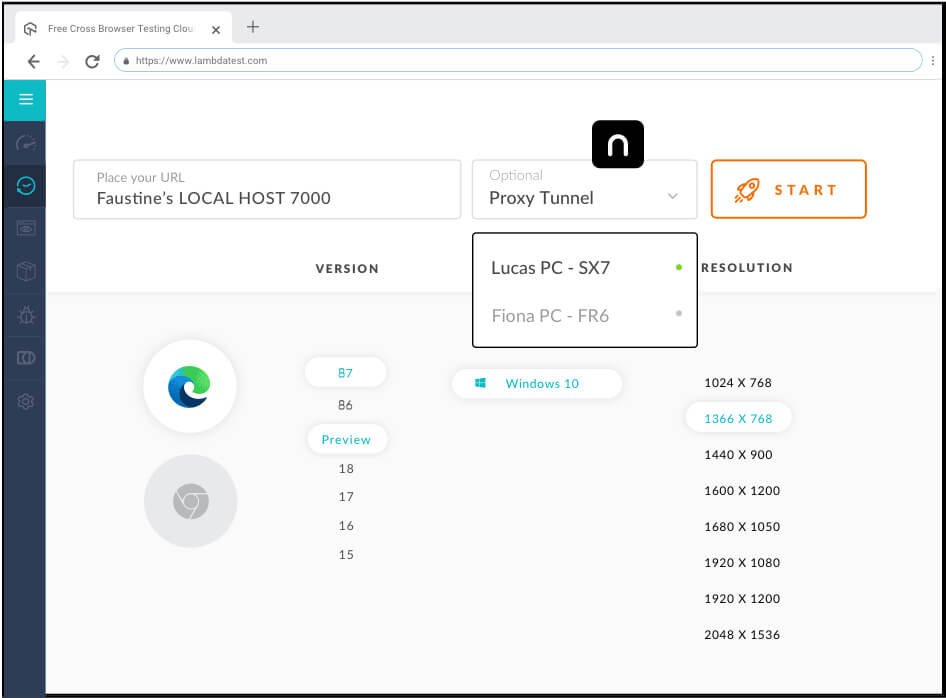The height and width of the screenshot is (698, 946).
Task: Open the sidebar icon below the bug tracker
Action: pyautogui.click(x=24, y=357)
